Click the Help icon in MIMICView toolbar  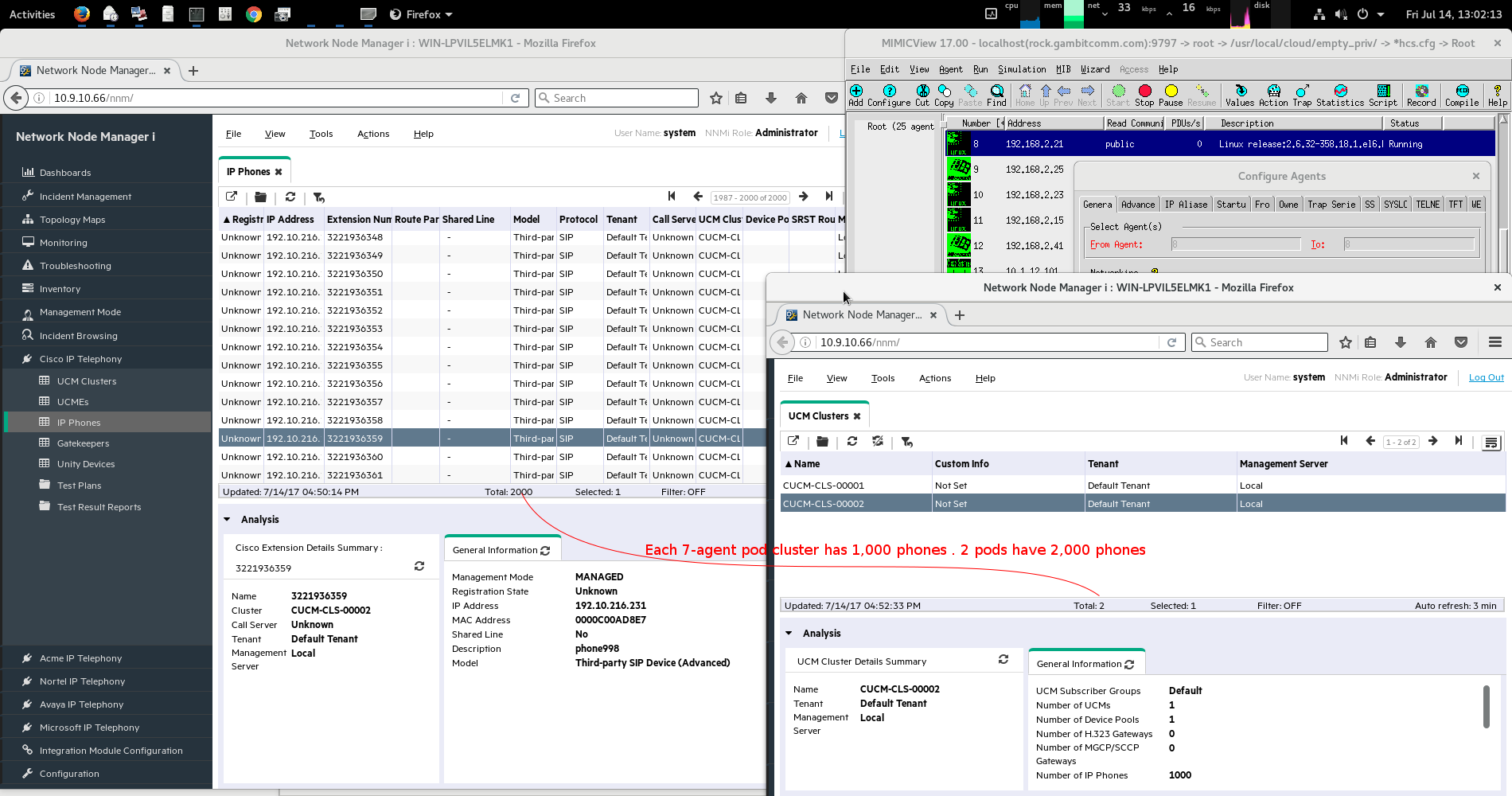click(x=1498, y=96)
